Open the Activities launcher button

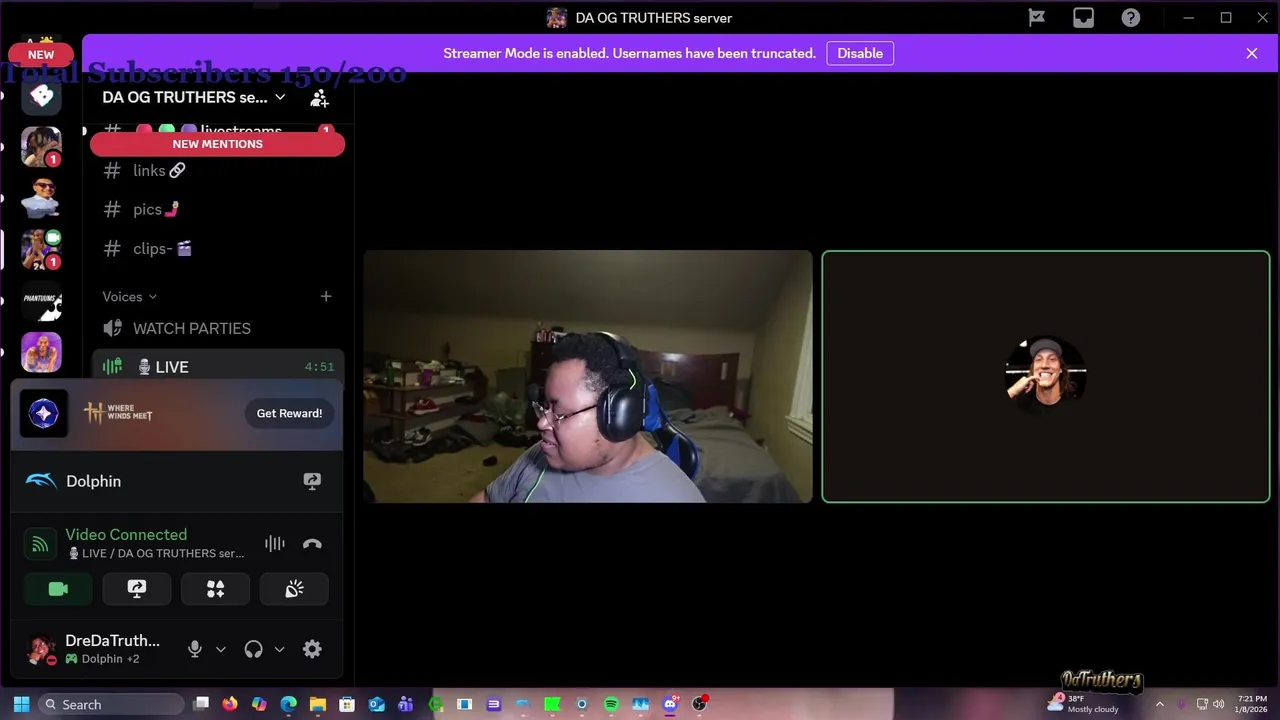tap(215, 589)
